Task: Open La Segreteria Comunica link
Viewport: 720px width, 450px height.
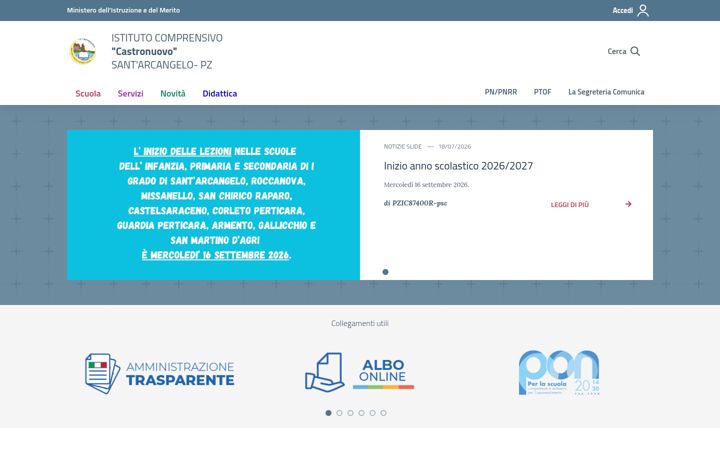Action: (606, 92)
